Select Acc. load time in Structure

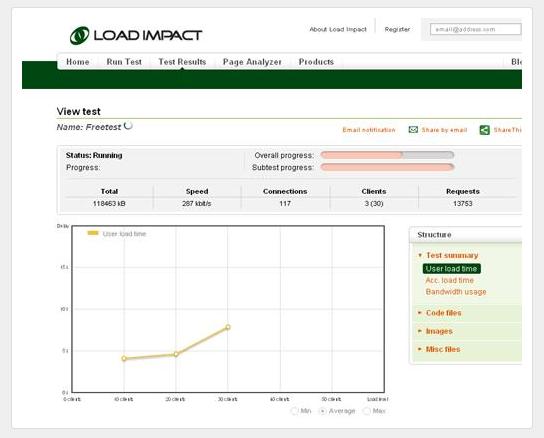click(450, 280)
